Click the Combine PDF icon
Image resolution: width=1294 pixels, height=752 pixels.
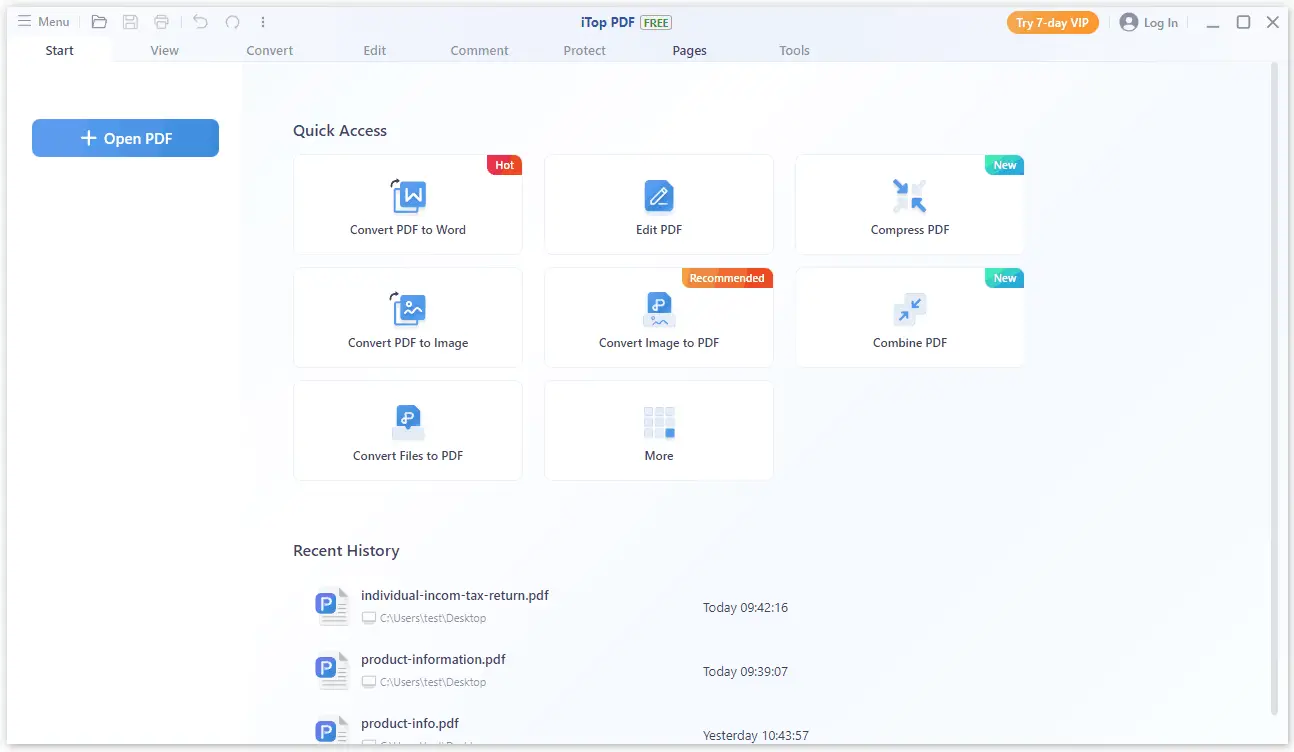pos(910,309)
